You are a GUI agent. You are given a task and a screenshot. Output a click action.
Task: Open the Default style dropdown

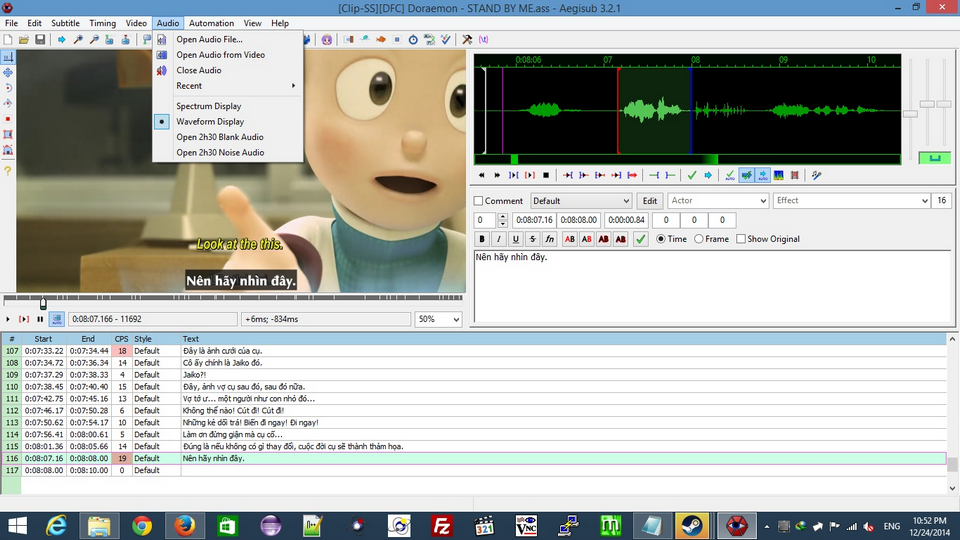[x=581, y=201]
